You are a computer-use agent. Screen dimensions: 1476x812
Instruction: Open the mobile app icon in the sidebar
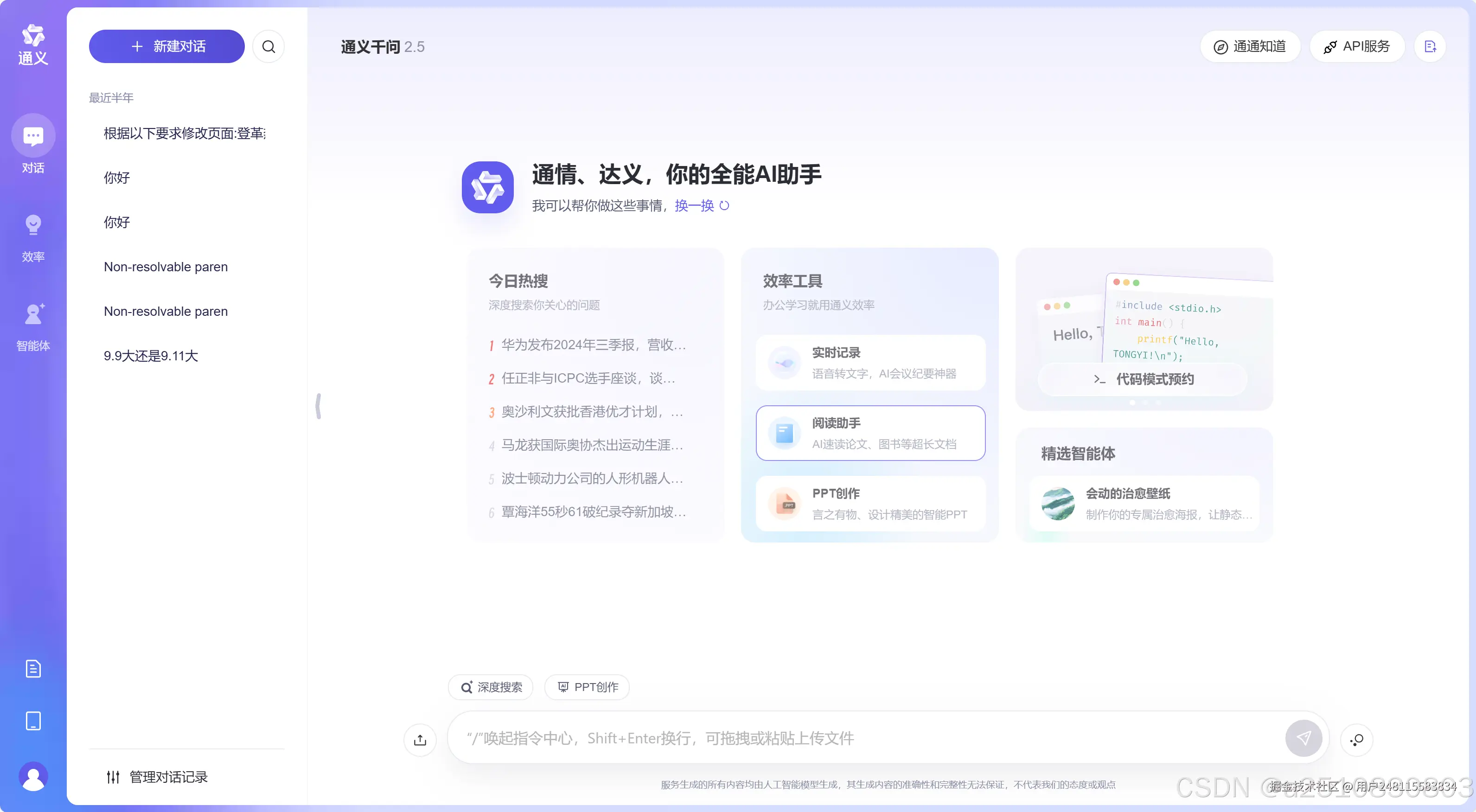pyautogui.click(x=32, y=722)
